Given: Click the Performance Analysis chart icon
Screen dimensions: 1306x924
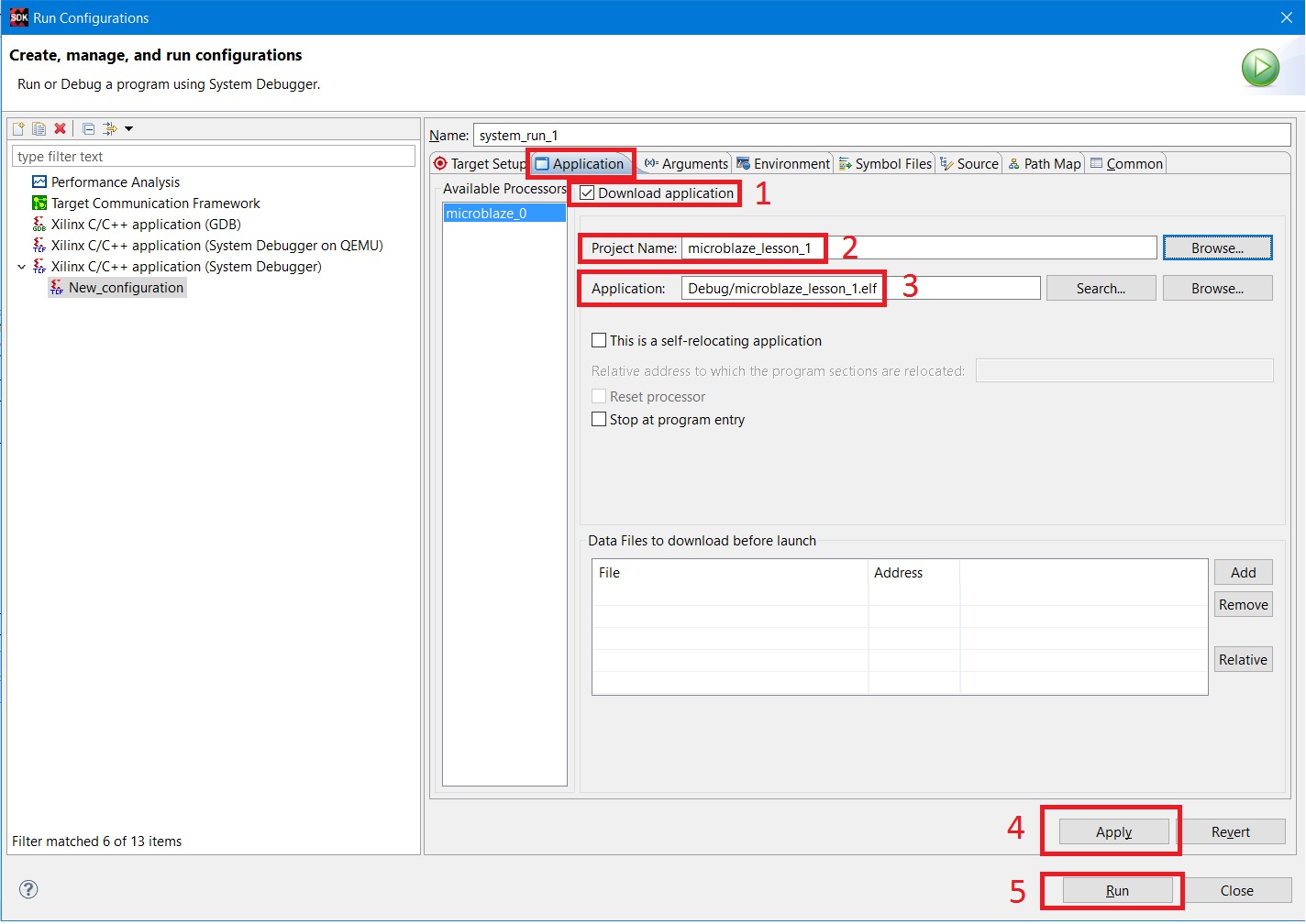Looking at the screenshot, I should [39, 182].
